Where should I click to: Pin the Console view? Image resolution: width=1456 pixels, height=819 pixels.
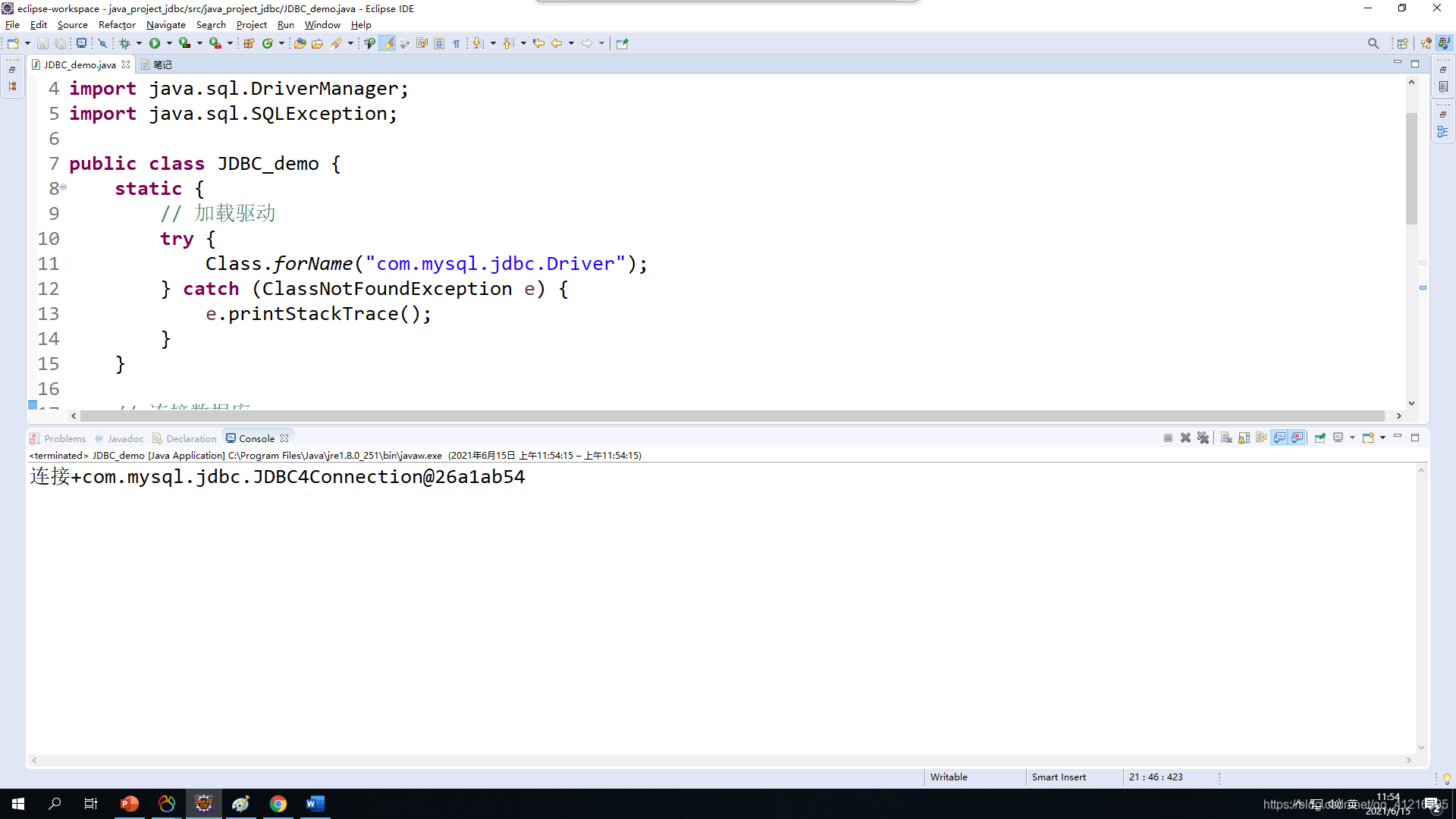click(x=1320, y=438)
